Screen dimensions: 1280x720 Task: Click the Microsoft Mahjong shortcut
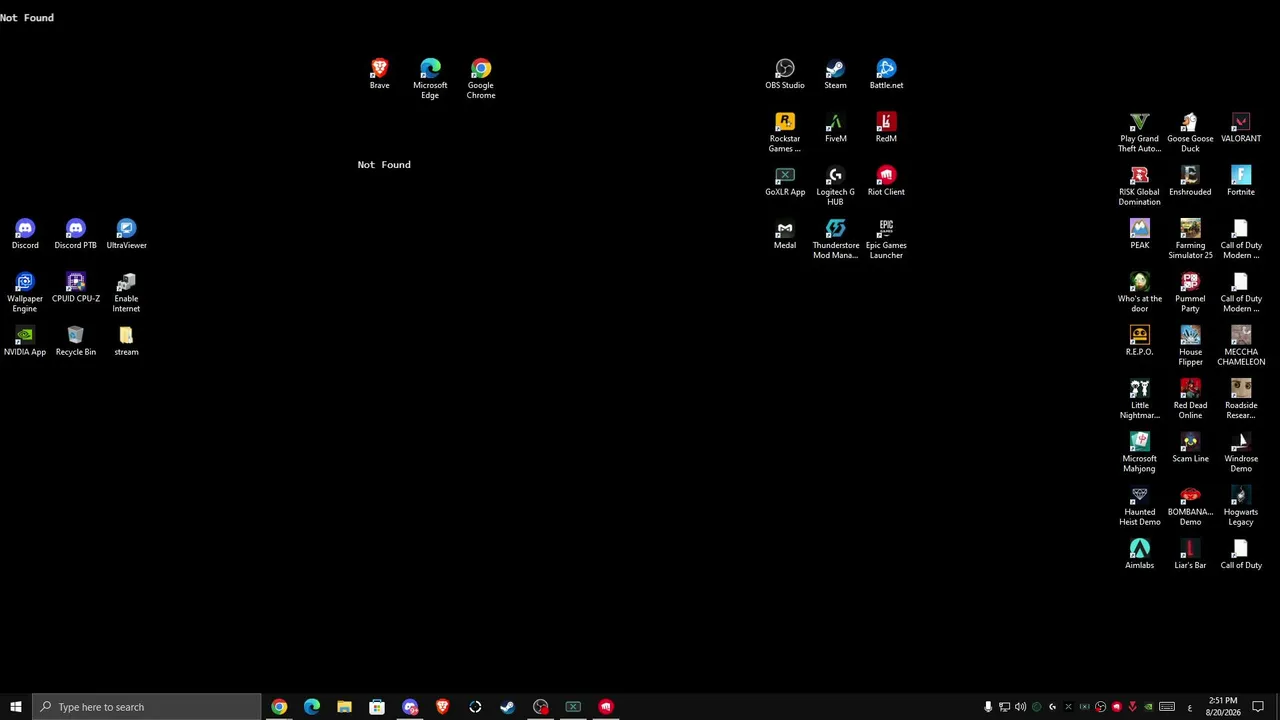click(1140, 452)
